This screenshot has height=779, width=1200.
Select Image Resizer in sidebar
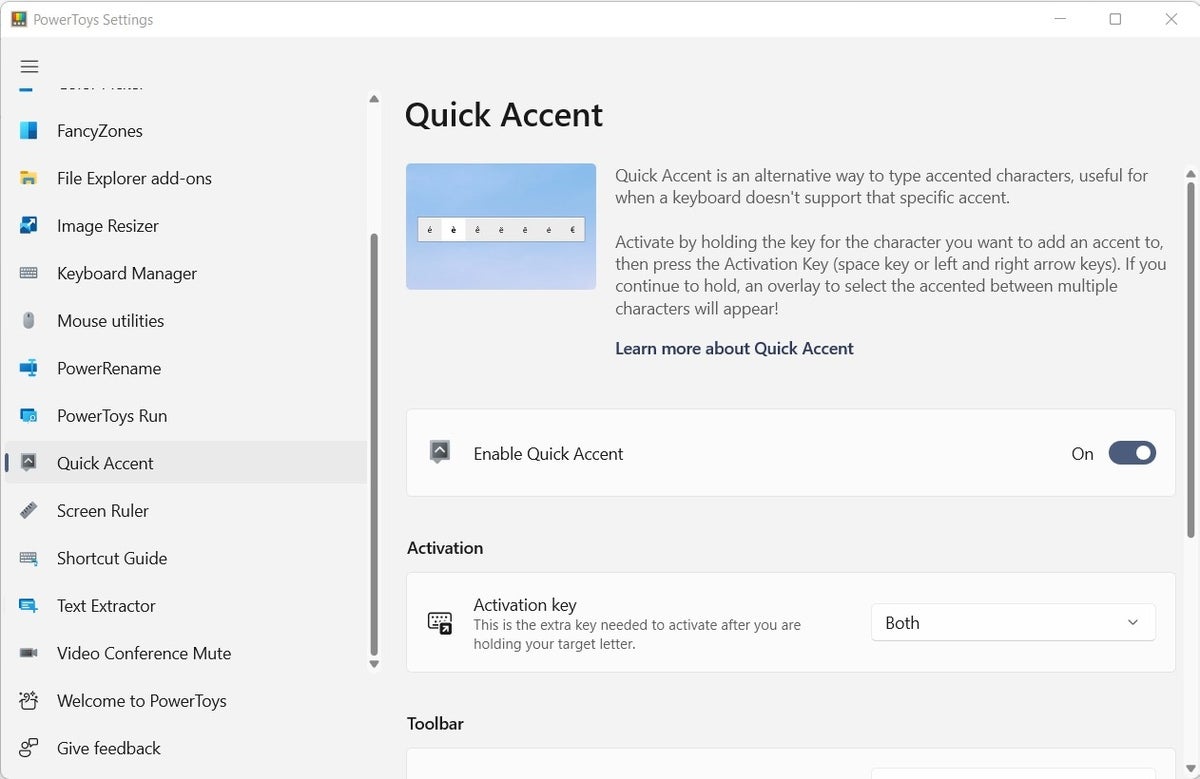(x=186, y=226)
